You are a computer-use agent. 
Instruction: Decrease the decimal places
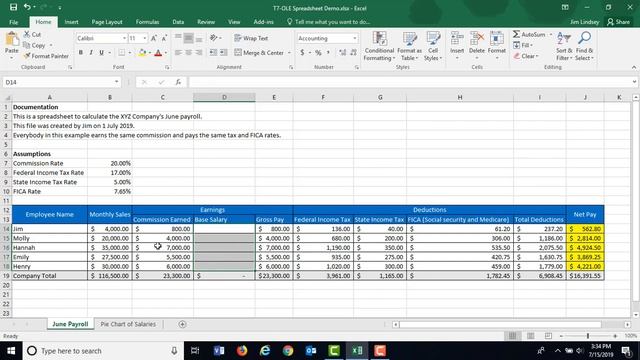pyautogui.click(x=353, y=53)
